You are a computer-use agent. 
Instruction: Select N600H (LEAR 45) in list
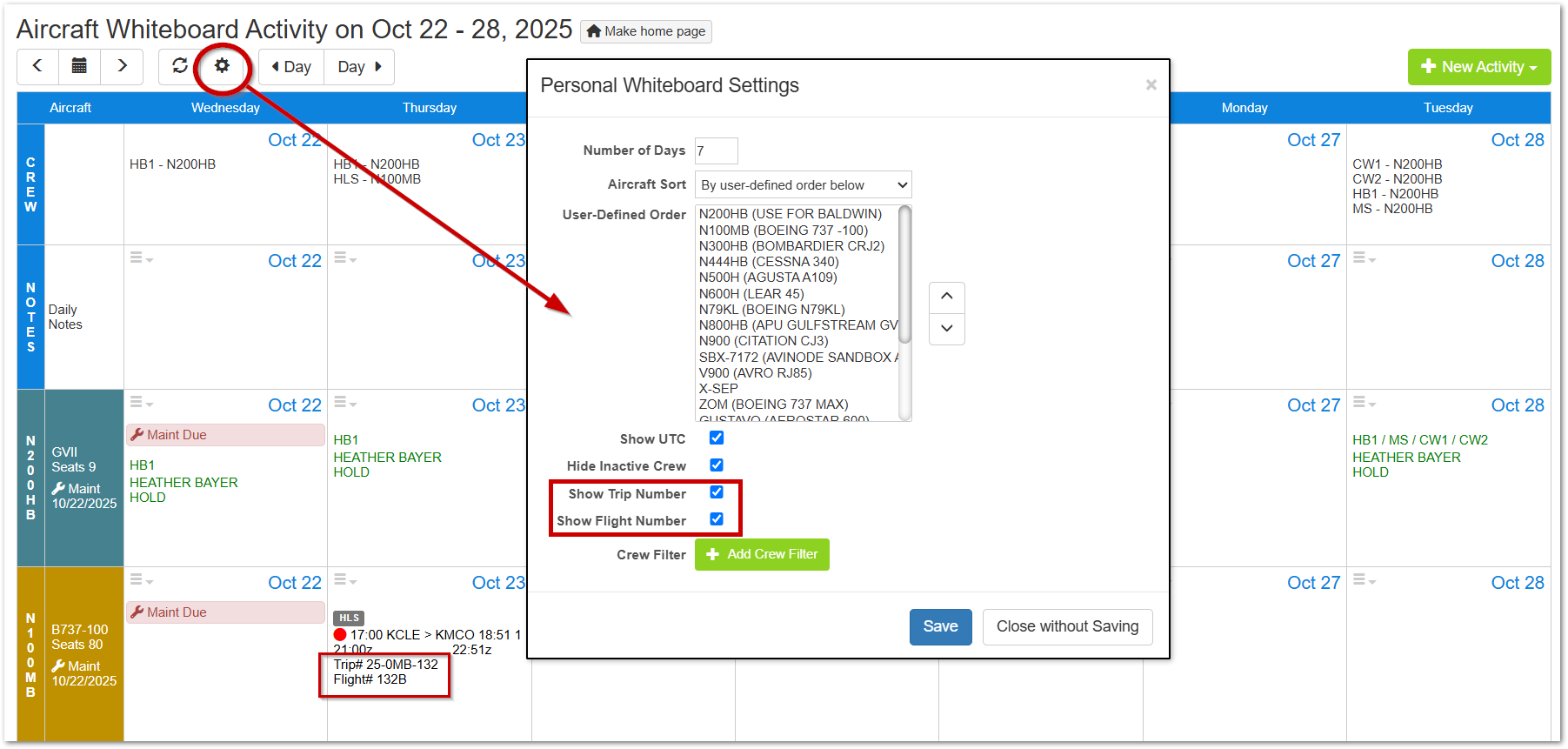pyautogui.click(x=751, y=294)
